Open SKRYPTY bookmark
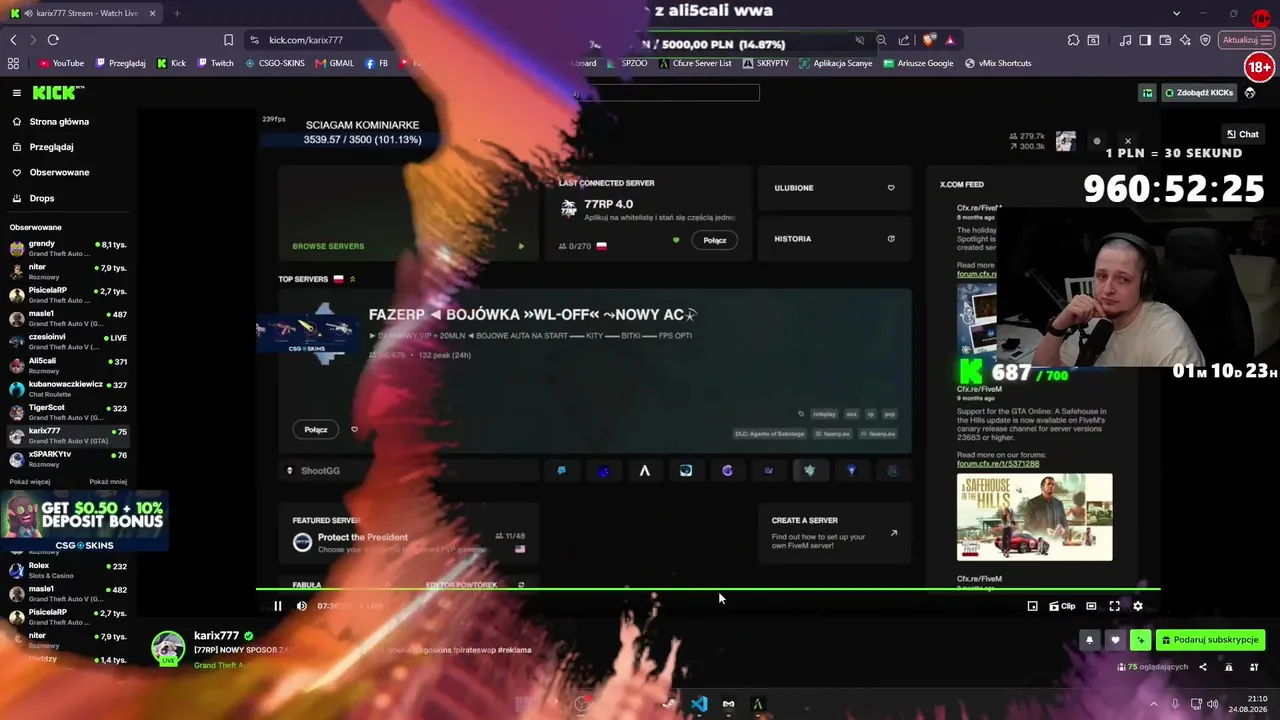Image resolution: width=1280 pixels, height=720 pixels. [766, 63]
